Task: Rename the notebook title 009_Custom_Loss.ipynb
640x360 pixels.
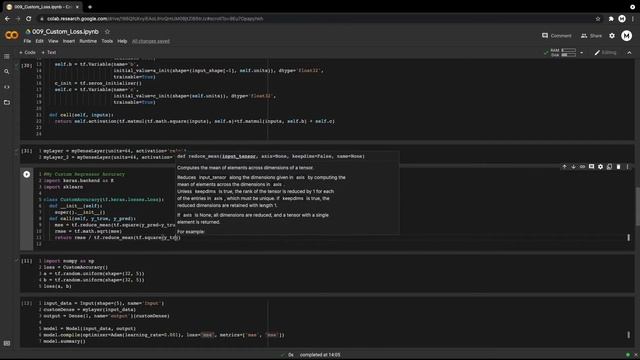Action: click(65, 31)
